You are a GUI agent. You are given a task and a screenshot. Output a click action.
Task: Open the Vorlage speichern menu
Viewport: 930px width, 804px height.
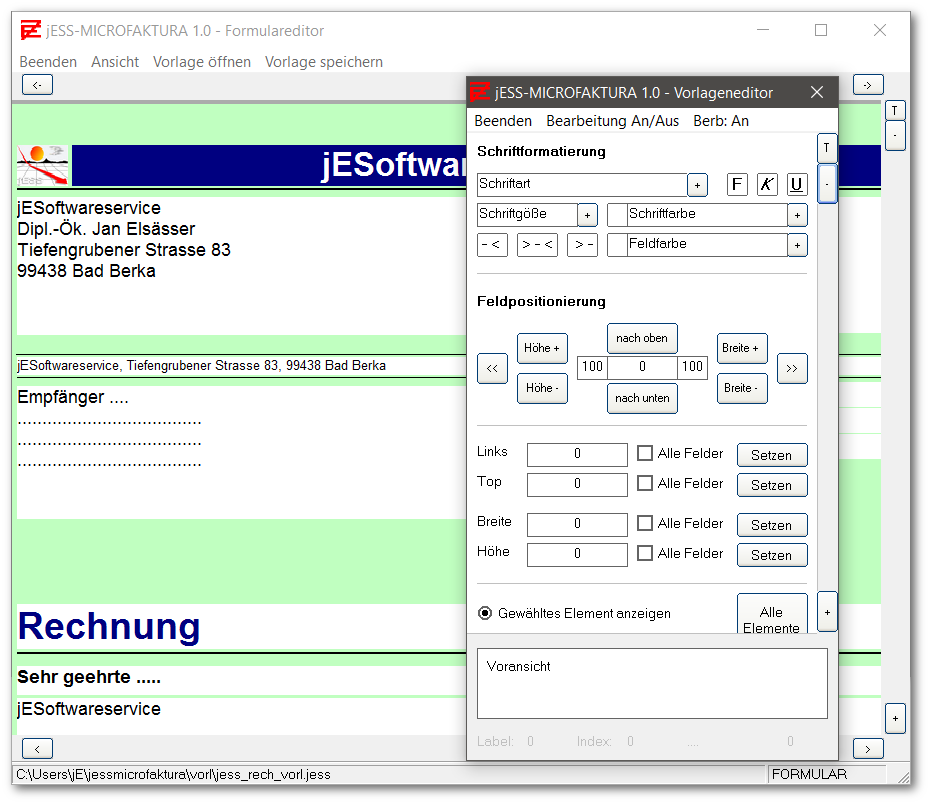click(x=324, y=62)
